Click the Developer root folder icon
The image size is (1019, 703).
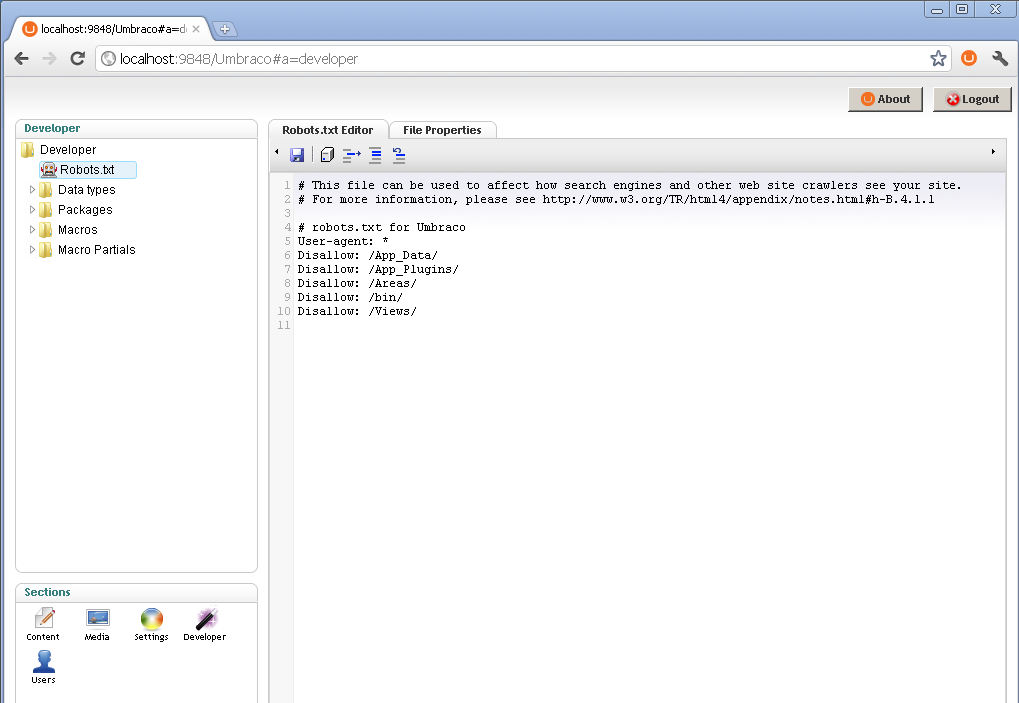27,149
